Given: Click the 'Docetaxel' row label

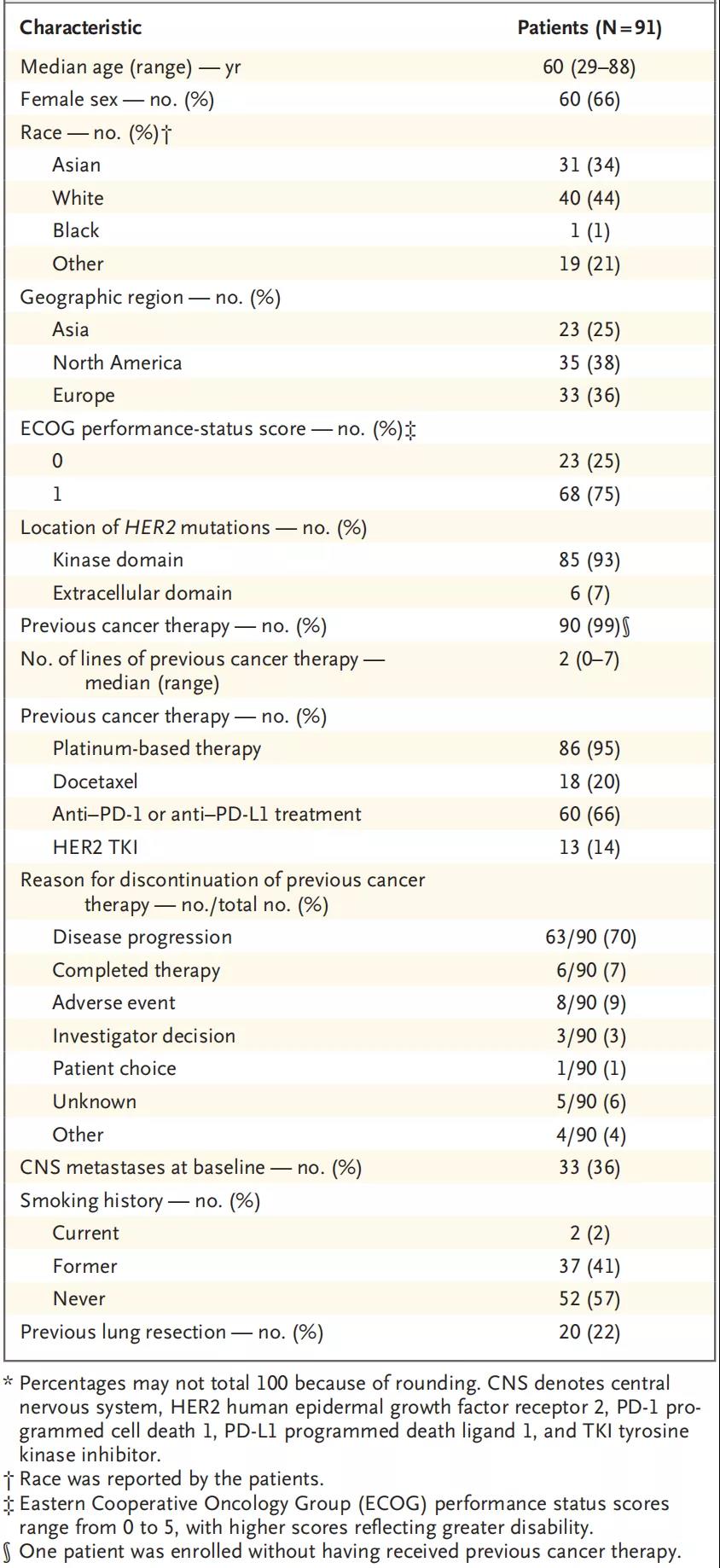Looking at the screenshot, I should click(x=95, y=781).
